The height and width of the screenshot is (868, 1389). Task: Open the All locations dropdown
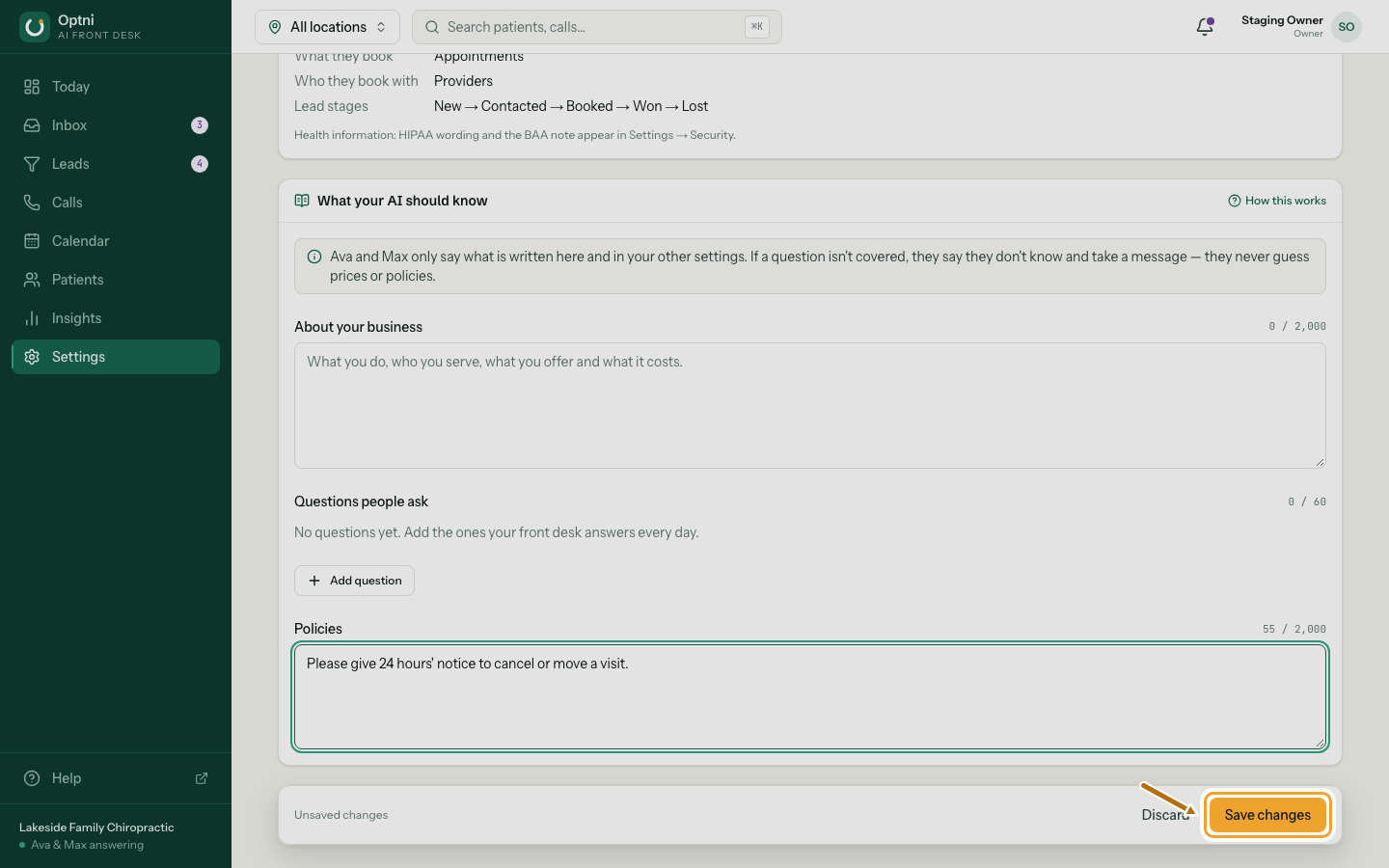[327, 27]
